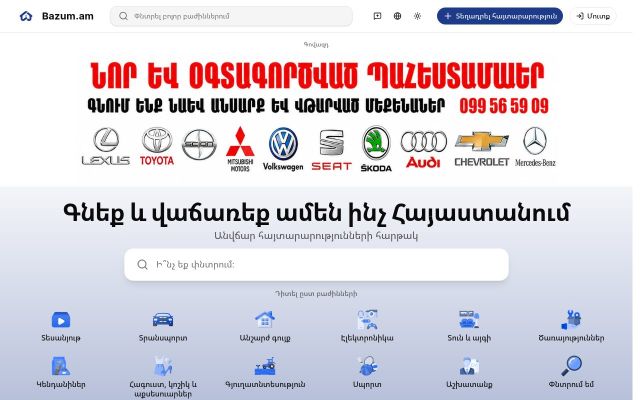640x400 pixels.
Task: Open the language globe icon
Action: (x=398, y=16)
